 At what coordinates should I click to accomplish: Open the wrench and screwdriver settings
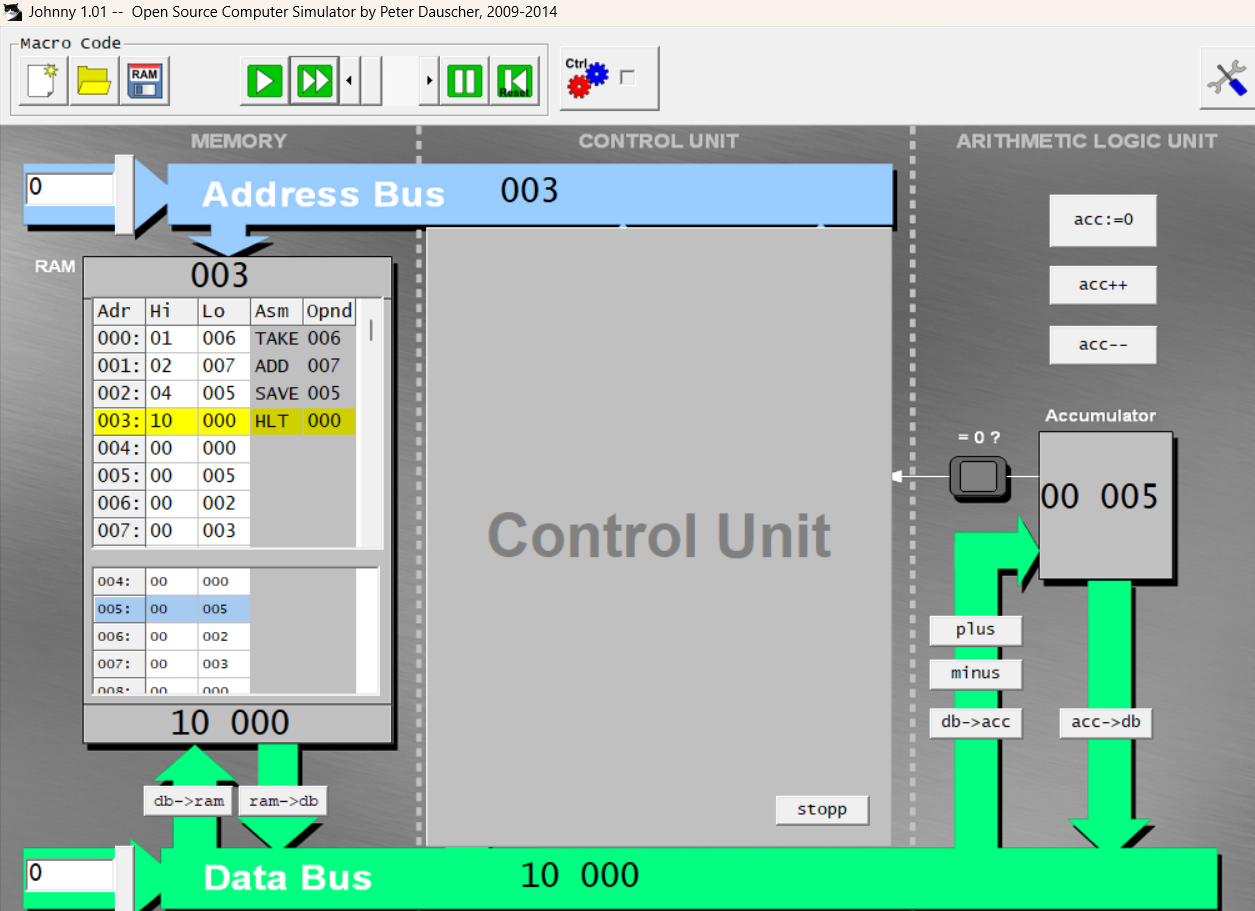[1227, 78]
